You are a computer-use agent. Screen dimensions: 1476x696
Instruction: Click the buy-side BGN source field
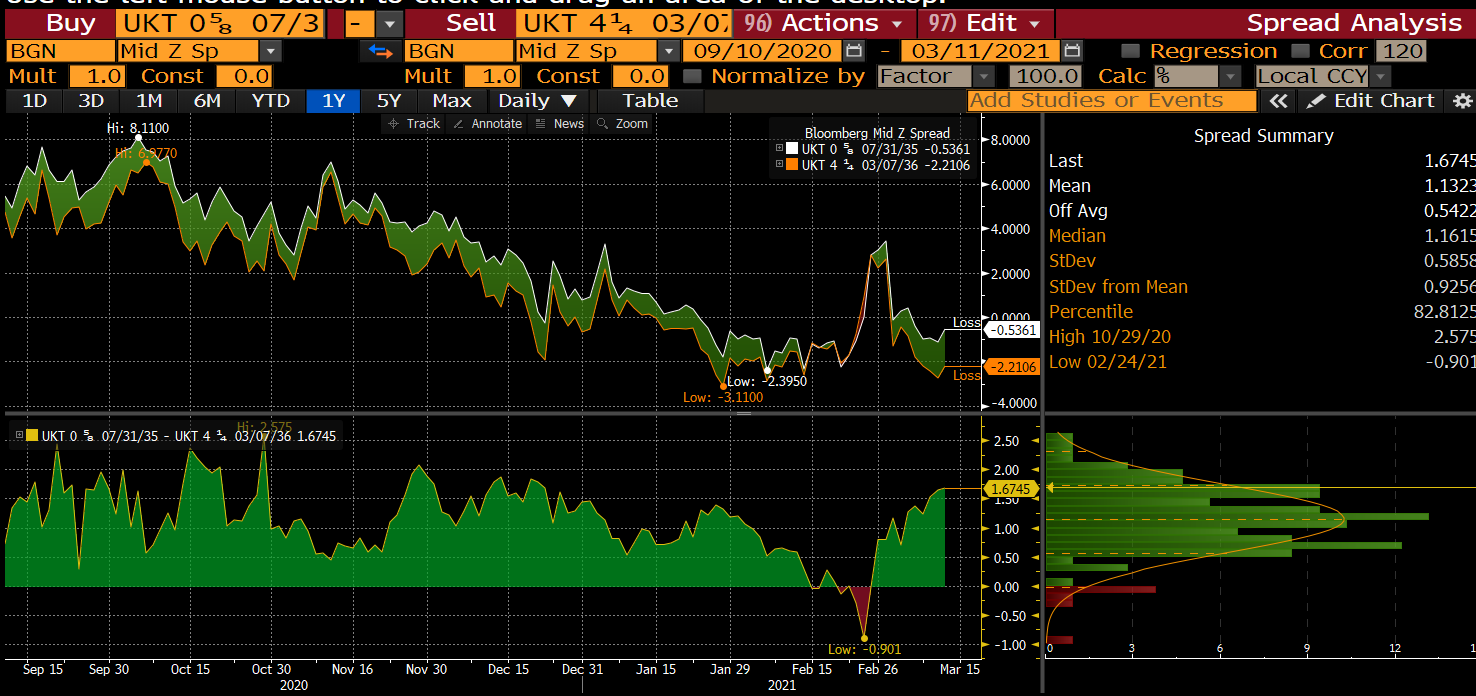(x=60, y=51)
